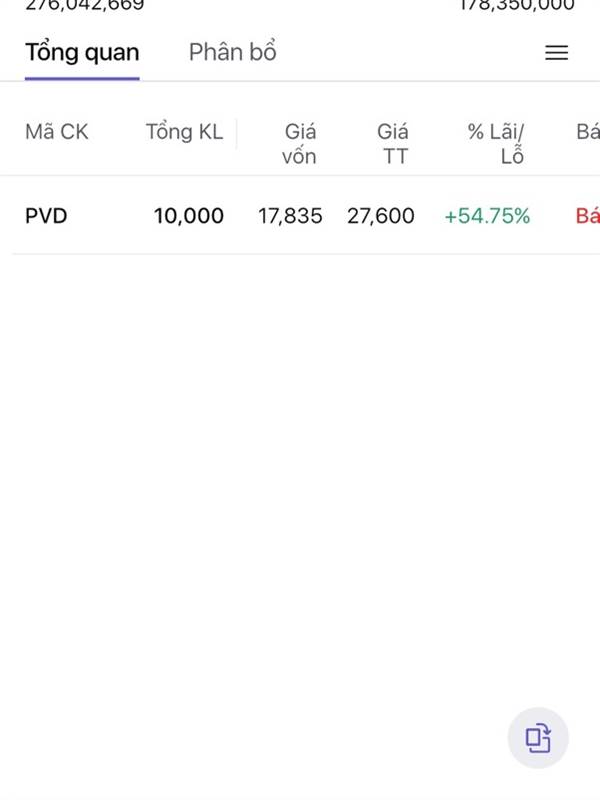Click the partially visible Bán column header
600x800 pixels.
[x=588, y=132]
